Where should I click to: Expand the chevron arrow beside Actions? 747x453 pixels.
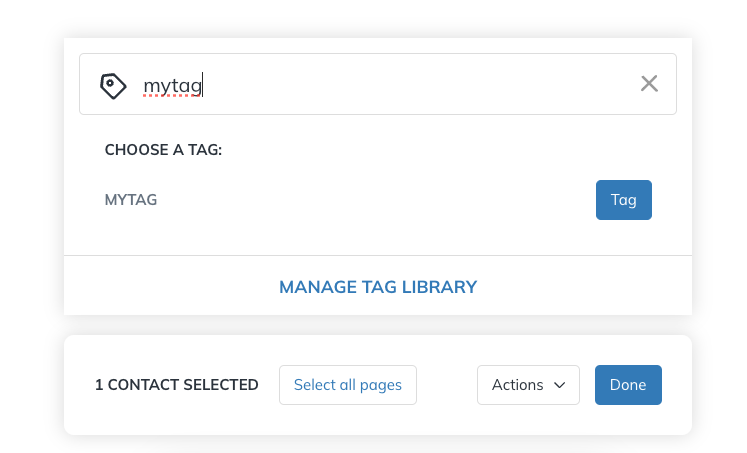(x=559, y=385)
